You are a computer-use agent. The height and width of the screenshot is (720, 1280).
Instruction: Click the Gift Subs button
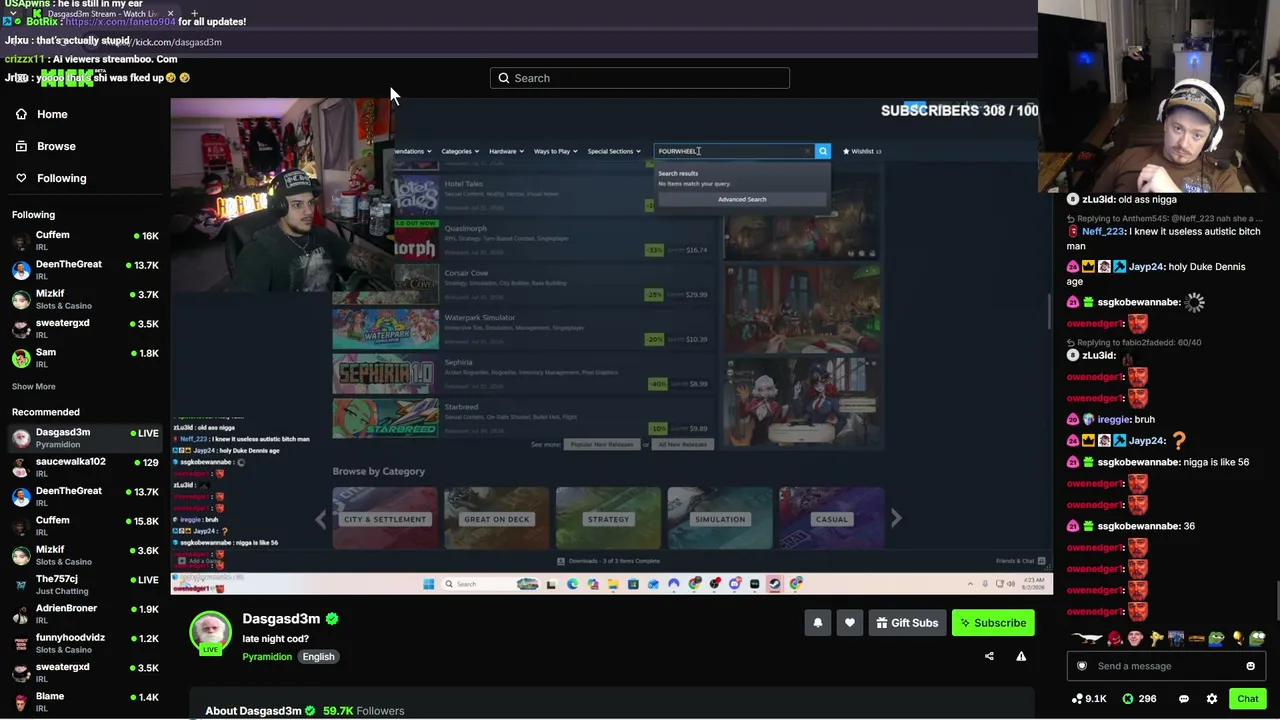907,623
